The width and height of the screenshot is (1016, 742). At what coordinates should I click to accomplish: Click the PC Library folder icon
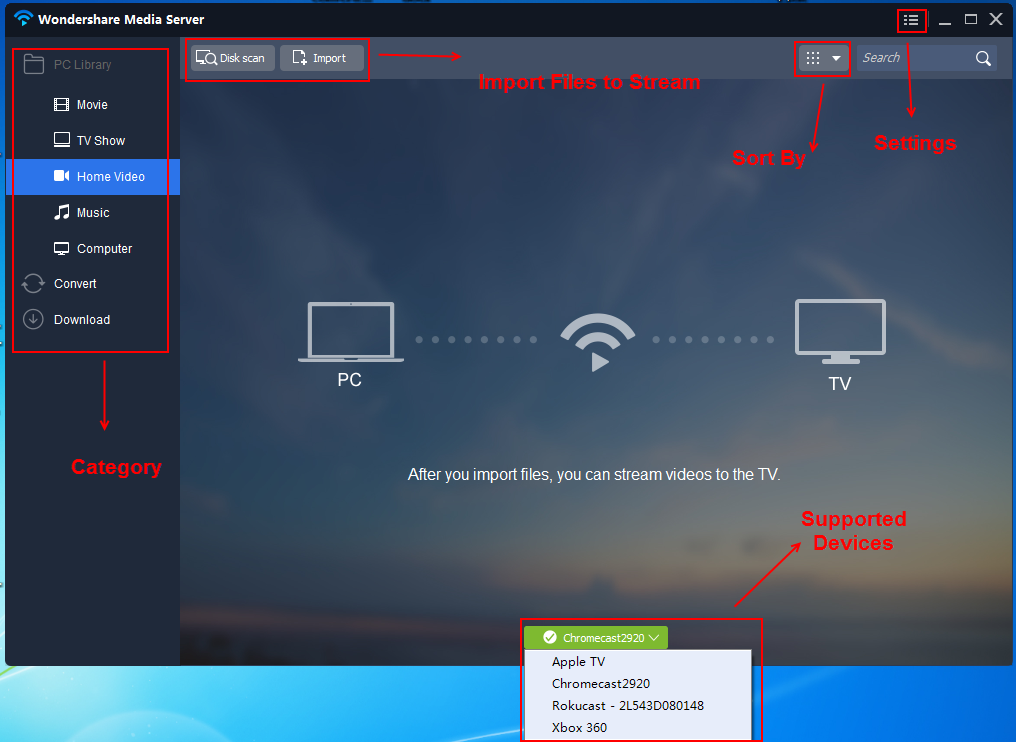tap(33, 64)
